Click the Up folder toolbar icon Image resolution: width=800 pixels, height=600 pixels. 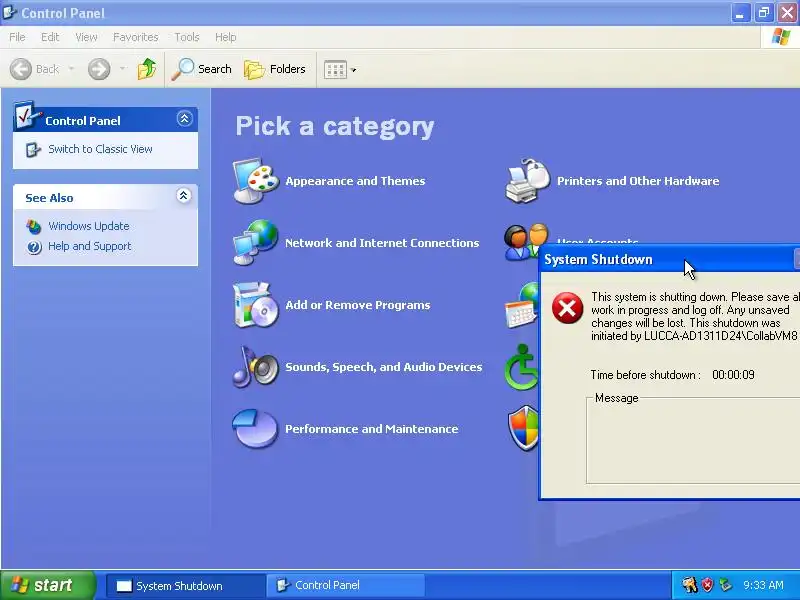coord(147,69)
